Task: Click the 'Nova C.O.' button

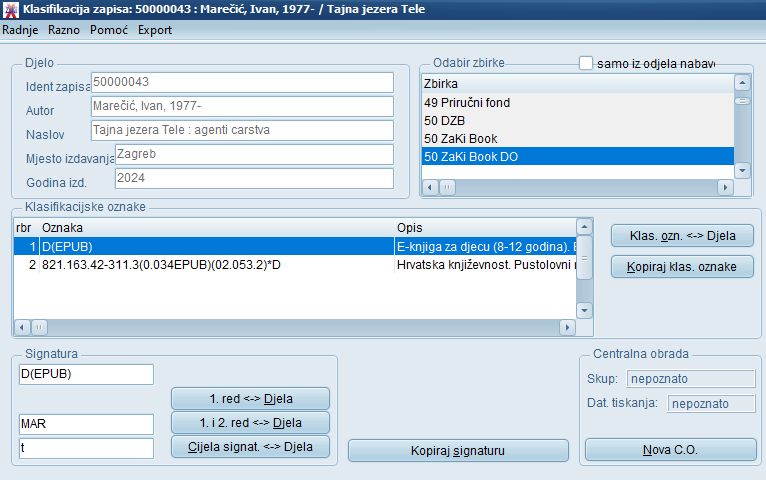Action: coord(670,450)
